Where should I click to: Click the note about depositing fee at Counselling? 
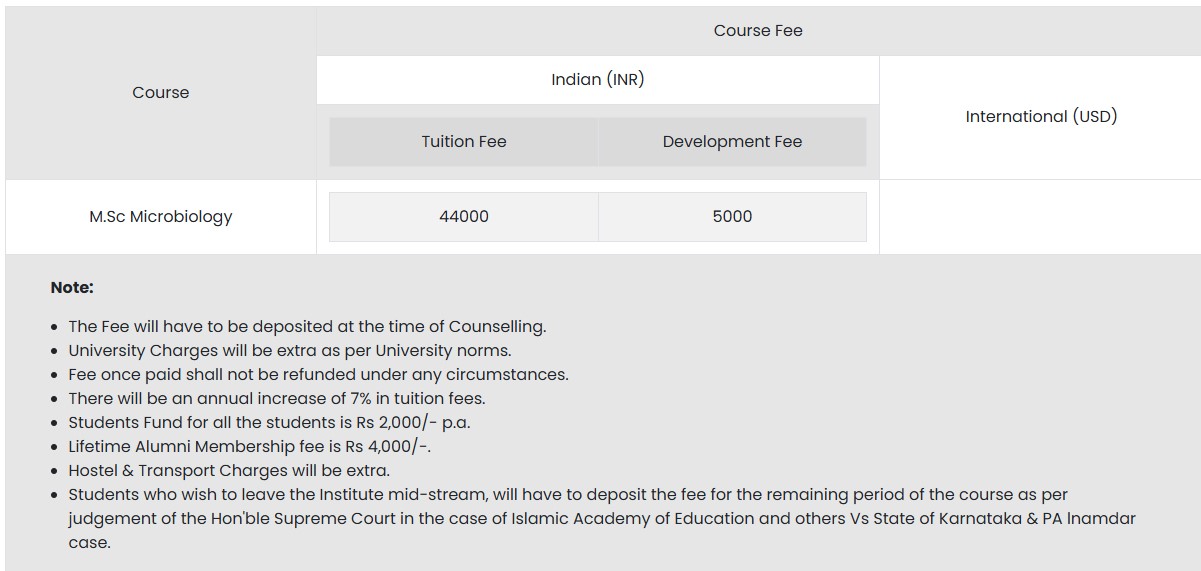coord(307,327)
